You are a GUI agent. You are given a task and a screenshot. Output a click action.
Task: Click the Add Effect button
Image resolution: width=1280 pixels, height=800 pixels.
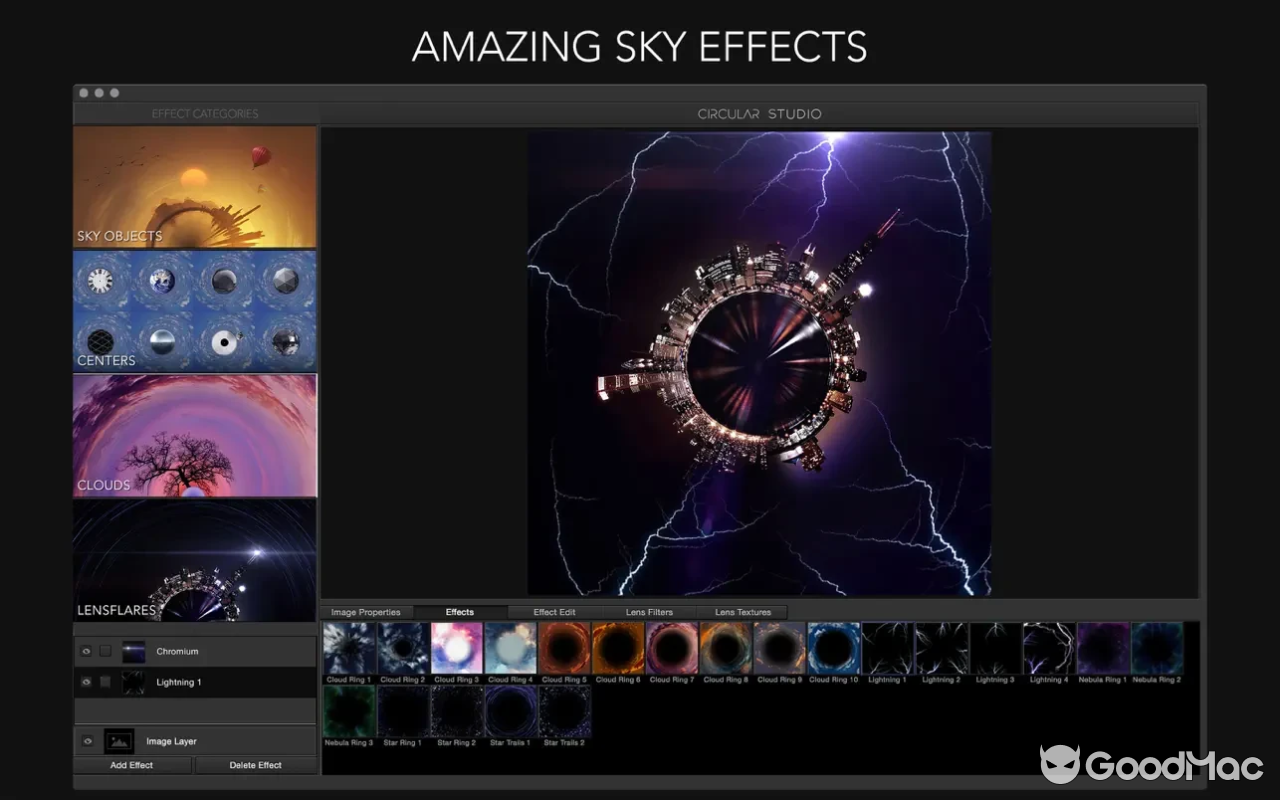point(132,765)
